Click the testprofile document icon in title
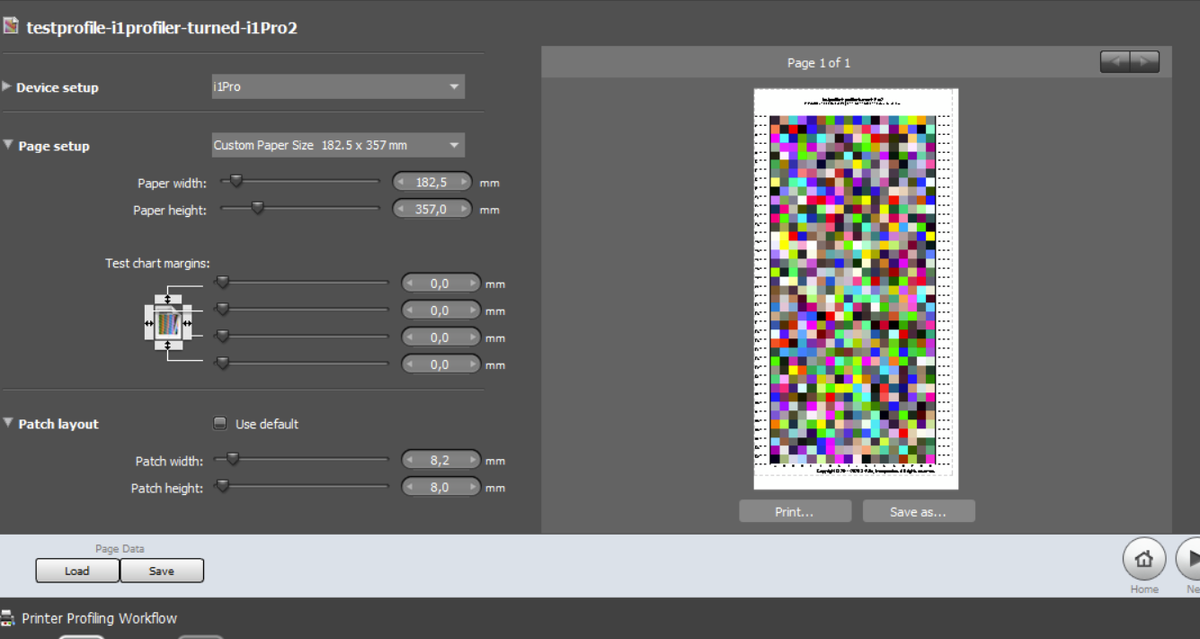 point(10,27)
